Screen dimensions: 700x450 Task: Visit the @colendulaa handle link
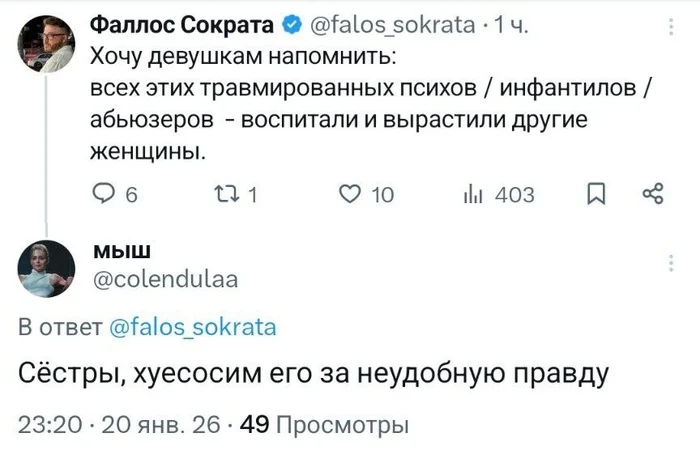(165, 279)
